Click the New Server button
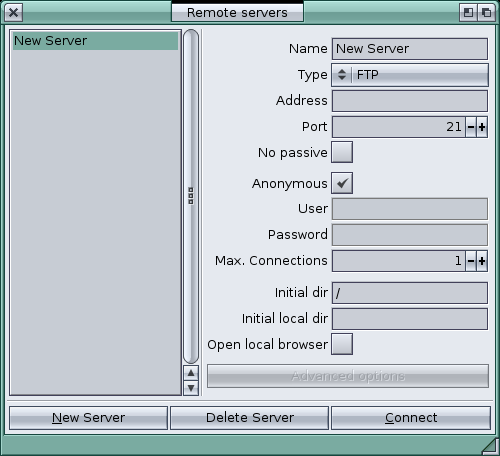 click(88, 418)
